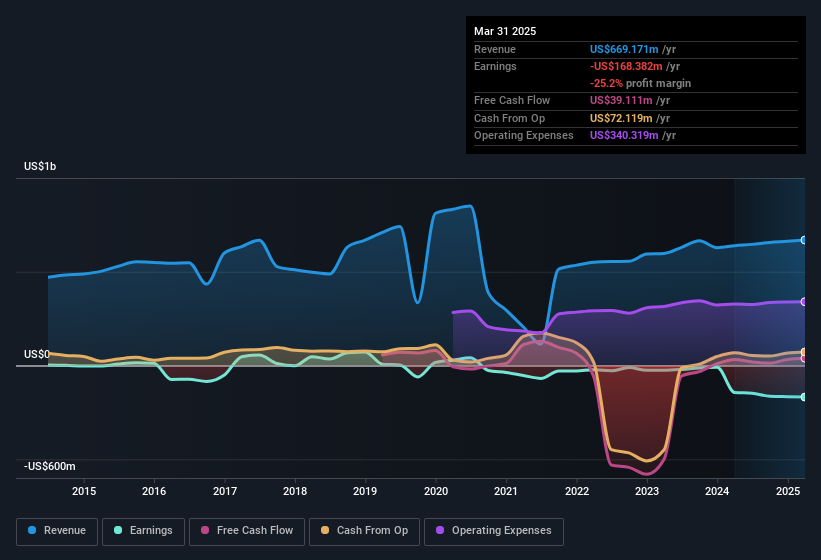821x560 pixels.
Task: Click the US$340.319m operating expenses value
Action: [x=624, y=136]
